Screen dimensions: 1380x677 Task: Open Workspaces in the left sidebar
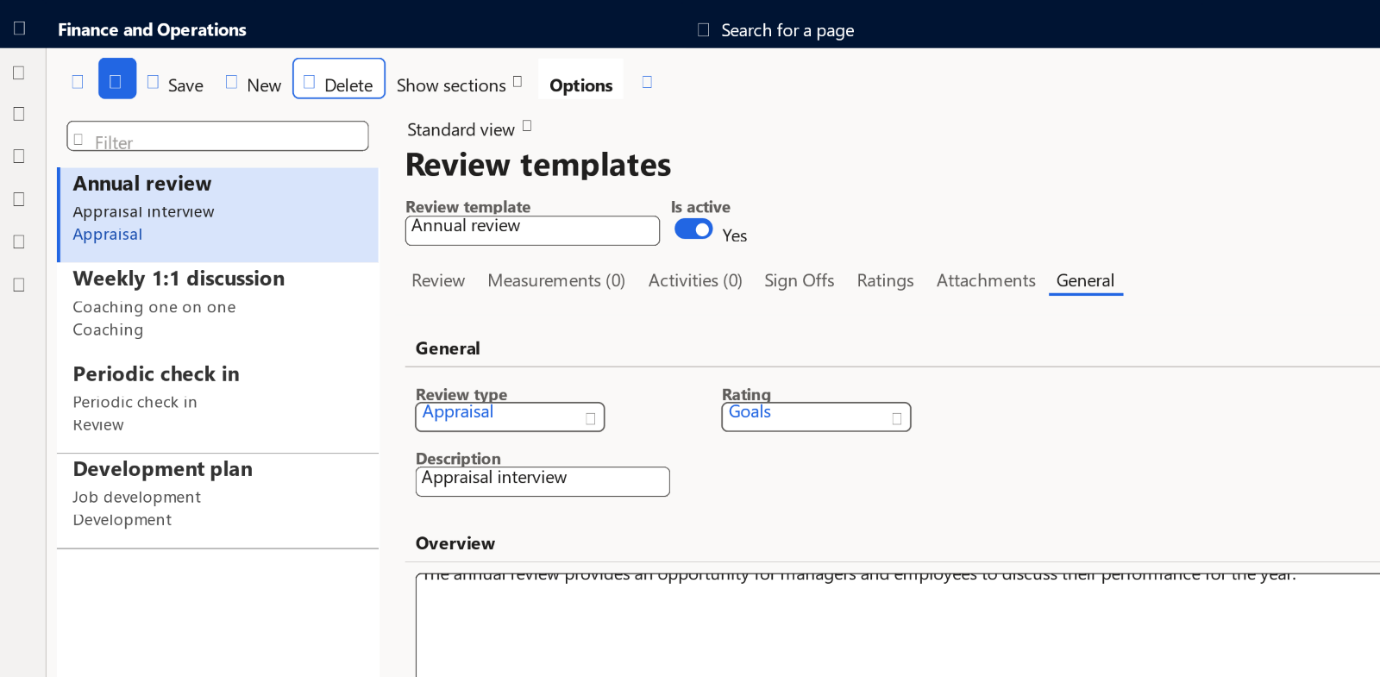(19, 241)
